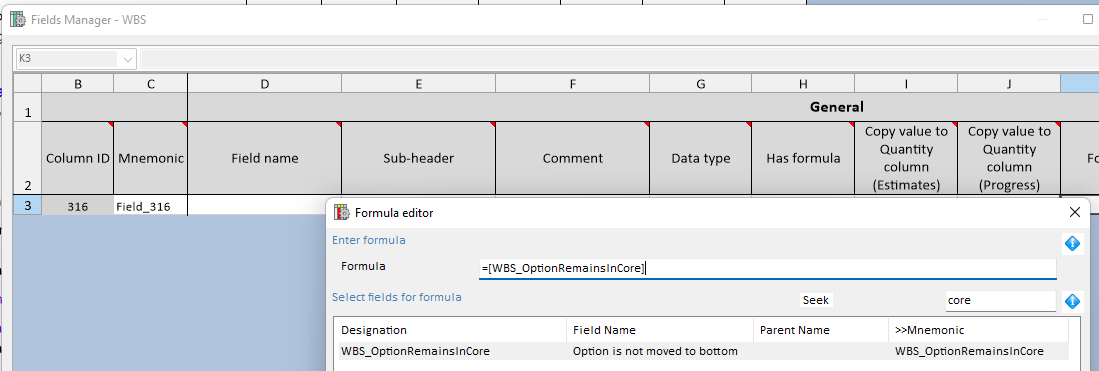Select the row 3 header
This screenshot has width=1099, height=371.
(x=27, y=206)
